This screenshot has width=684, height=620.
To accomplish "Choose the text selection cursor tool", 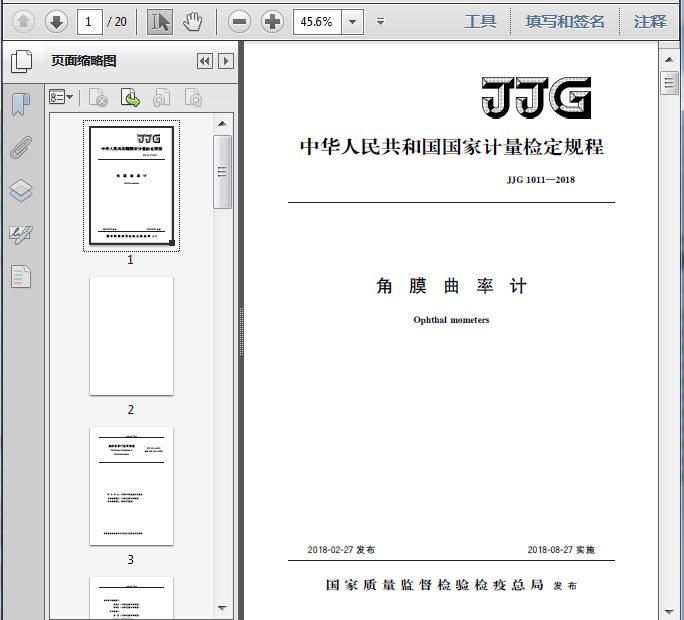I will click(x=160, y=21).
